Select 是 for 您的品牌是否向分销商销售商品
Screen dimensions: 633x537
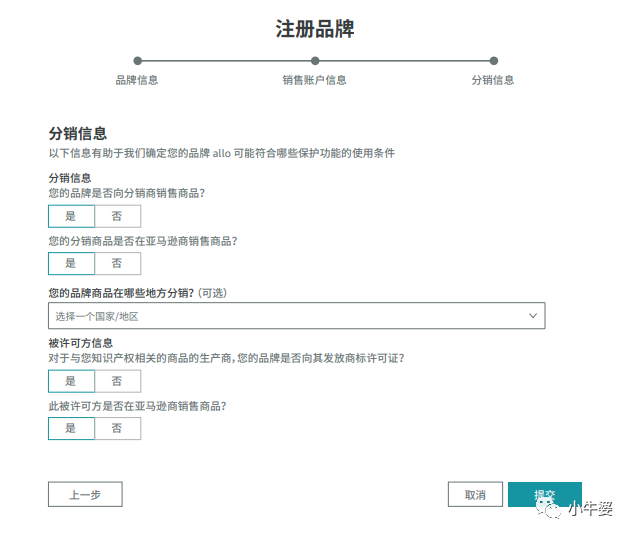tap(71, 216)
